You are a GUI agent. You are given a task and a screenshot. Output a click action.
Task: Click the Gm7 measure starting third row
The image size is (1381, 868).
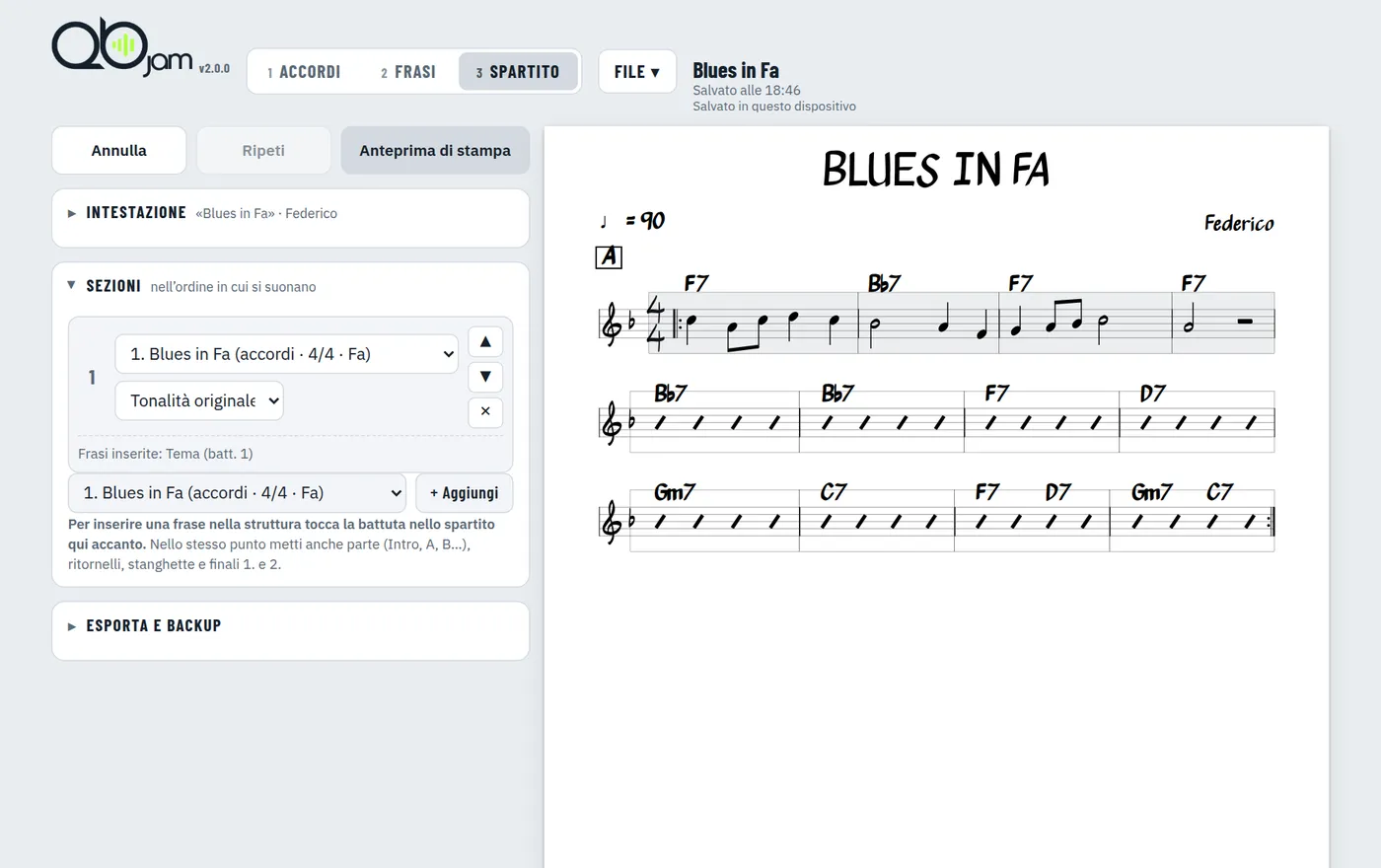point(714,521)
